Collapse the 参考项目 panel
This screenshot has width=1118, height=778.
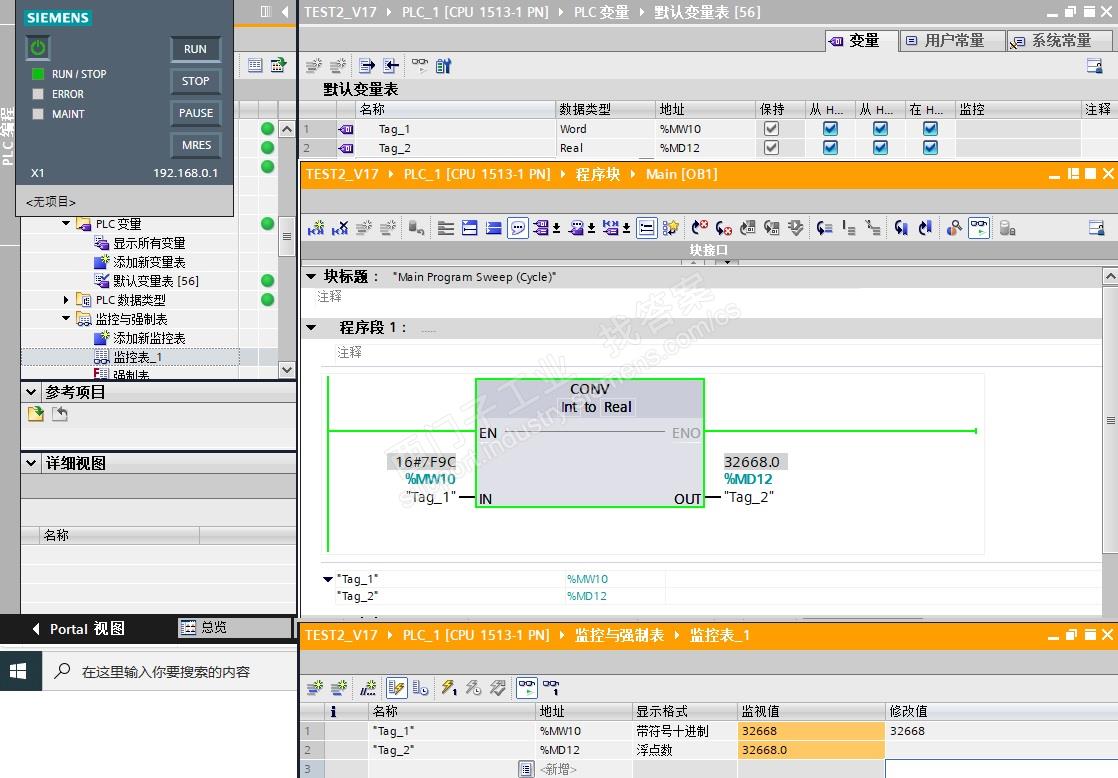[x=31, y=391]
